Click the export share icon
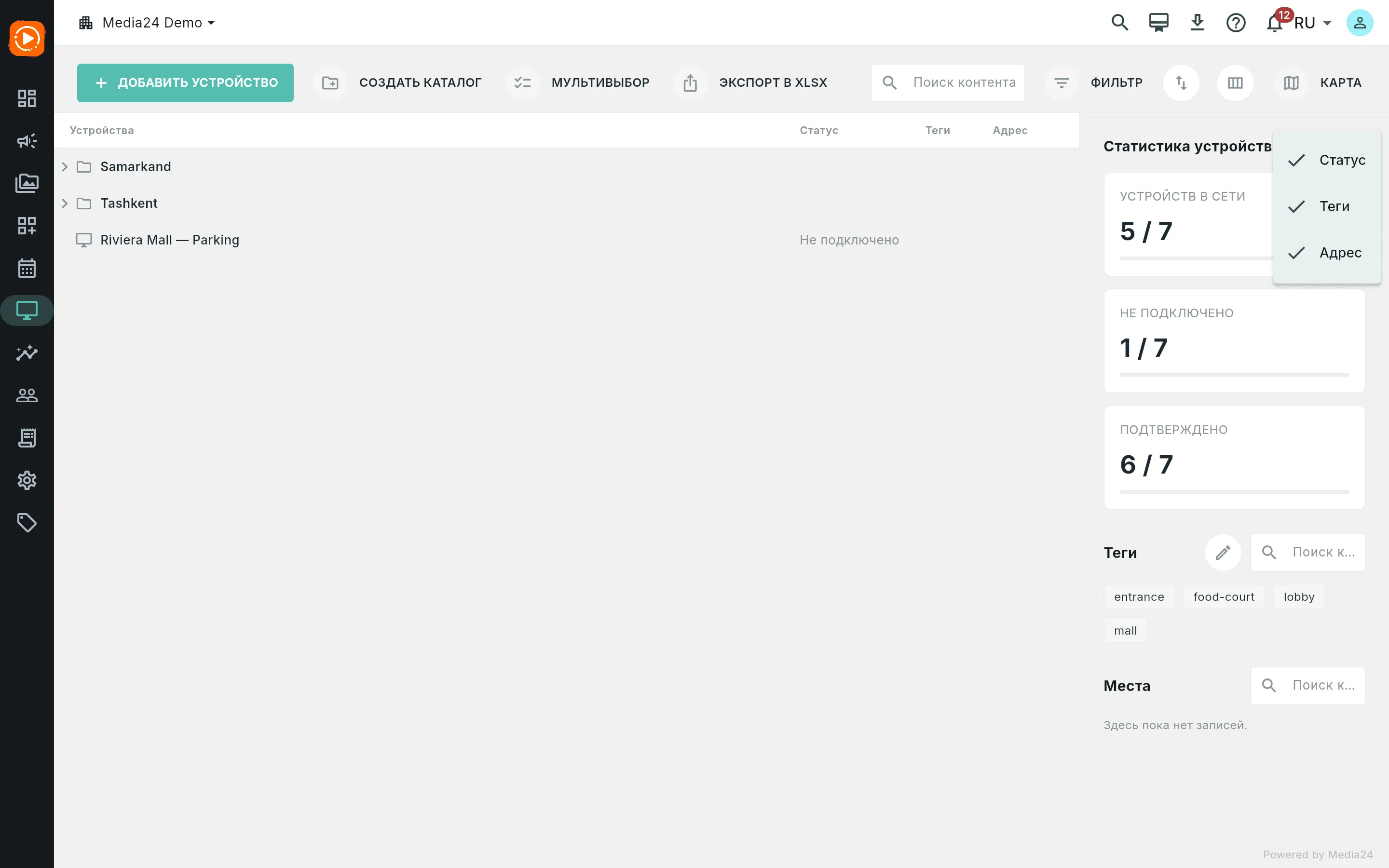Viewport: 1389px width, 868px height. pos(690,82)
